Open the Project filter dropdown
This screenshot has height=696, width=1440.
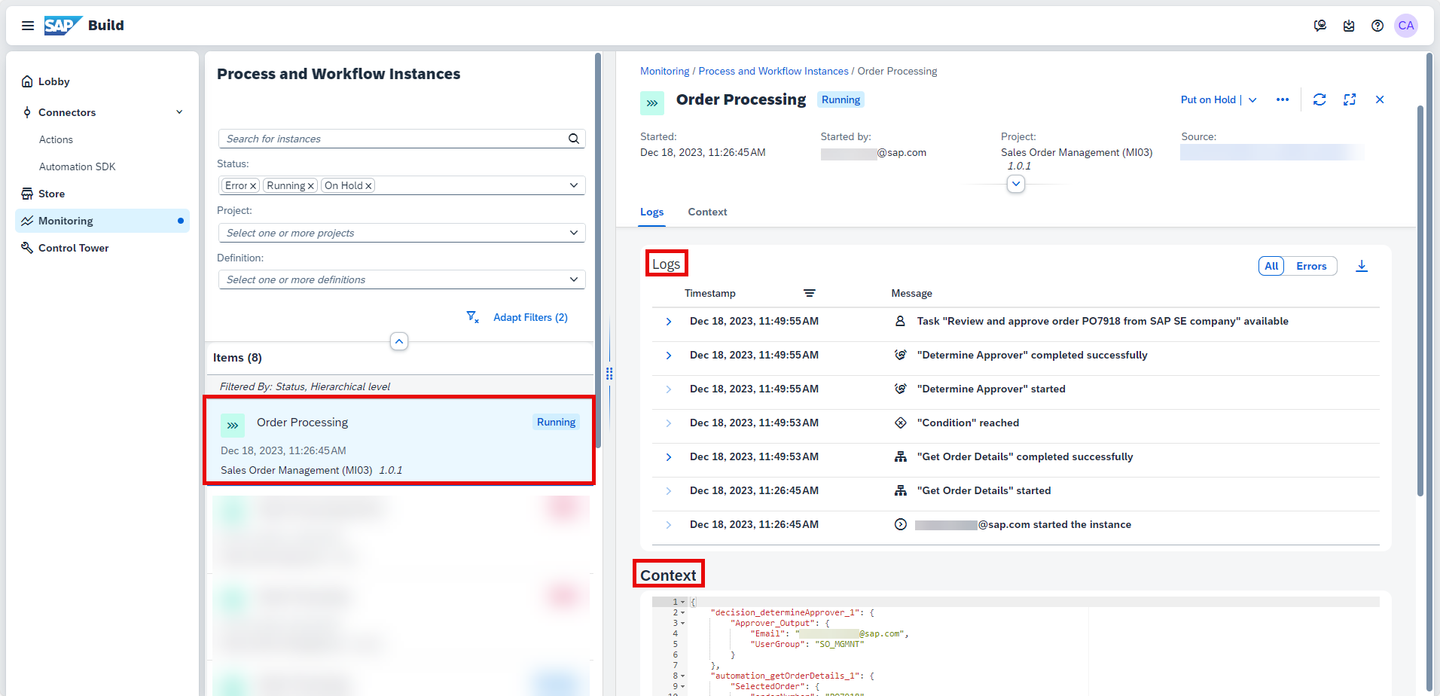[574, 232]
